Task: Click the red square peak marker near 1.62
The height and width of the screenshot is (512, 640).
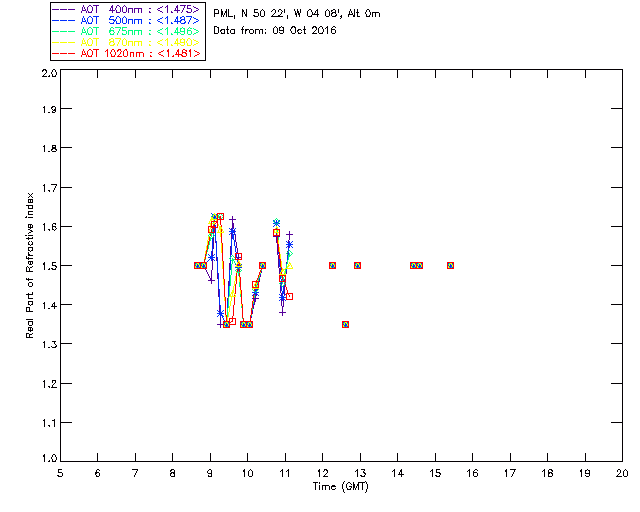Action: [x=220, y=216]
